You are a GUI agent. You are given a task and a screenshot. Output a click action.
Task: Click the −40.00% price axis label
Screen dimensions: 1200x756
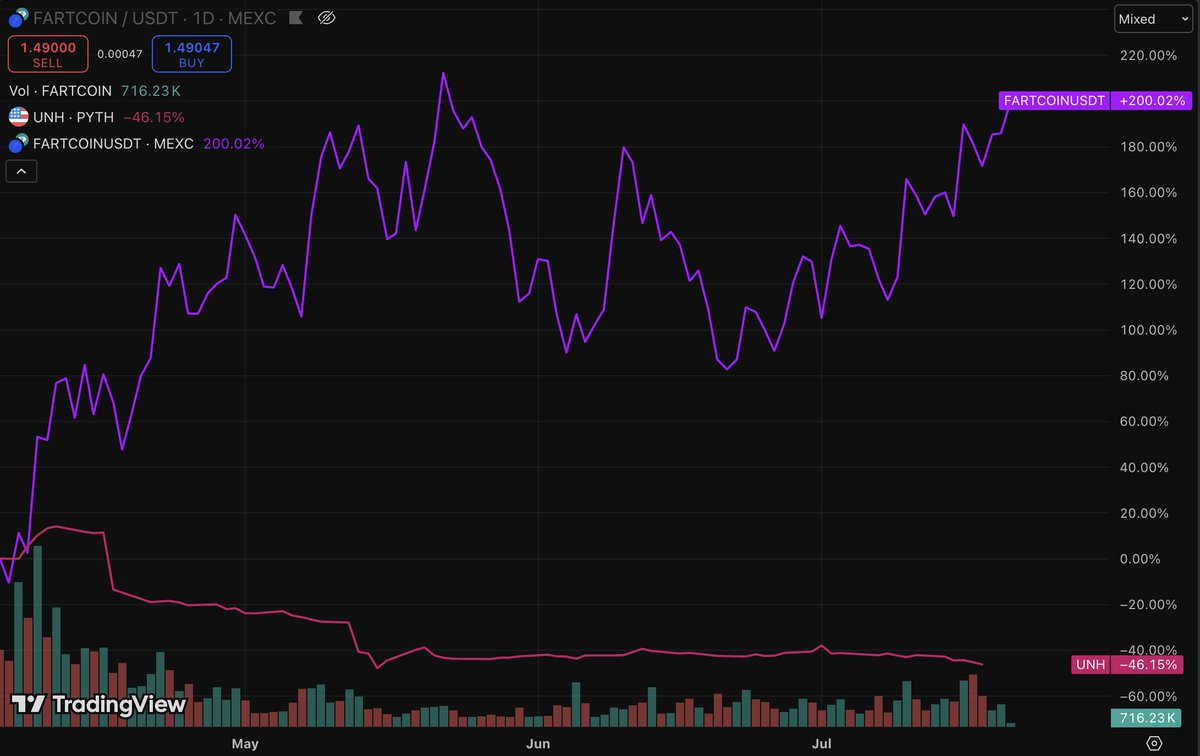[x=1146, y=650]
